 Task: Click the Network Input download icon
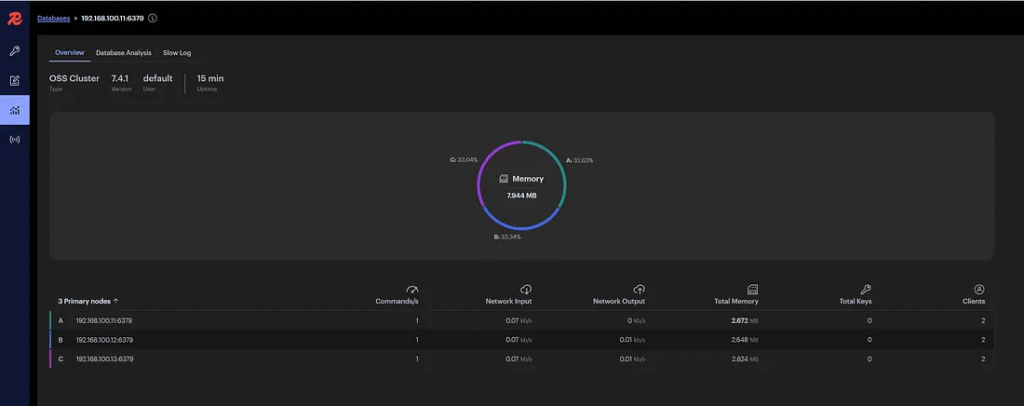click(526, 289)
